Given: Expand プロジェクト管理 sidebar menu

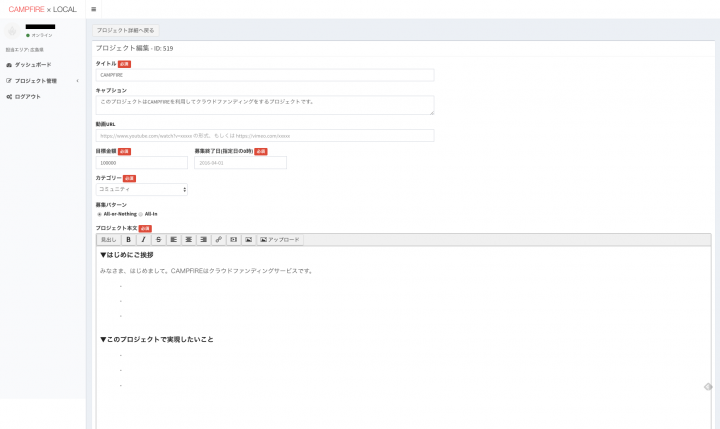Looking at the screenshot, I should [40, 80].
